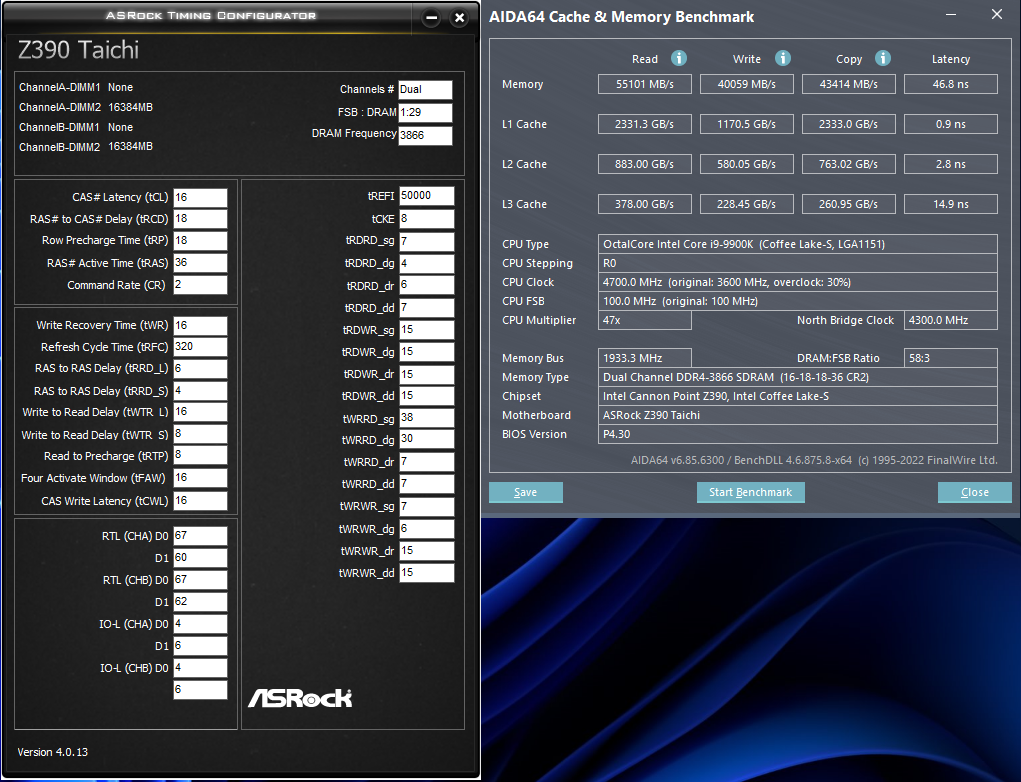Select the tRDRD_dg value field
The width and height of the screenshot is (1021, 782).
427,264
